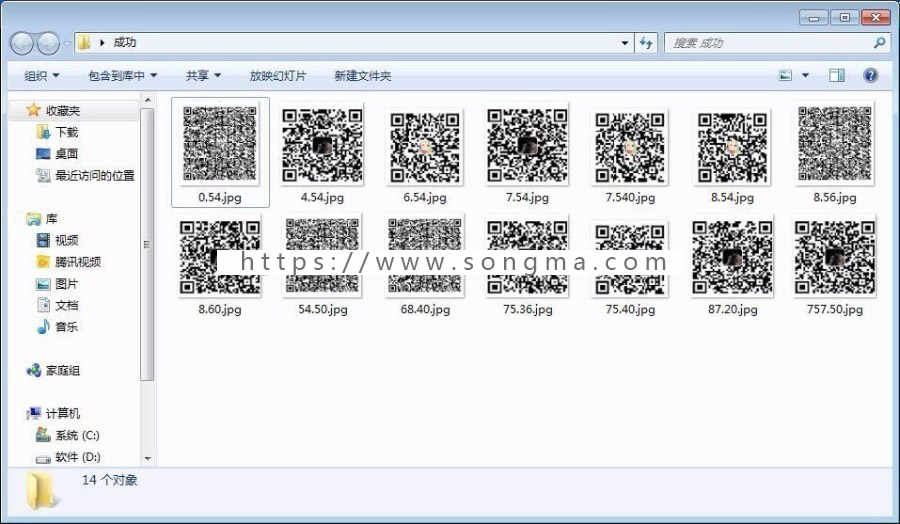Viewport: 900px width, 524px height.
Task: Select 腾讯视频 library
Action: point(78,262)
